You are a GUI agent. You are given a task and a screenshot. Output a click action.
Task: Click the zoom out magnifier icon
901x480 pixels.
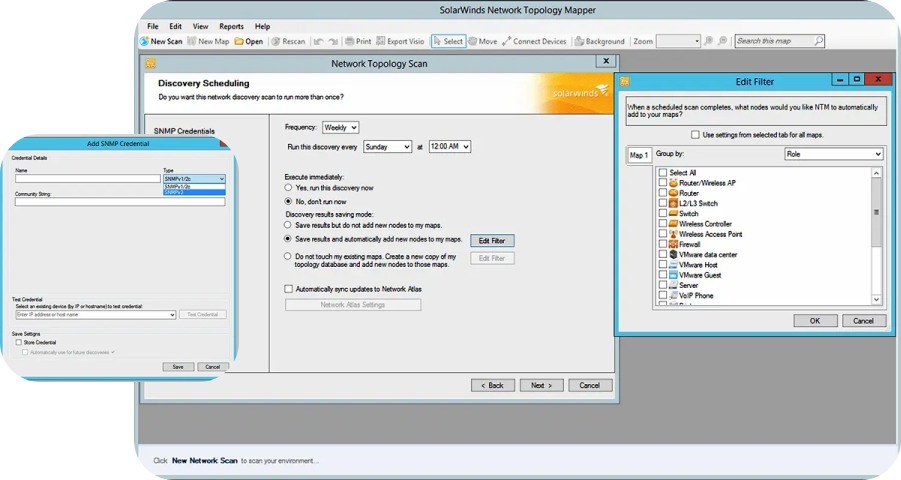723,41
